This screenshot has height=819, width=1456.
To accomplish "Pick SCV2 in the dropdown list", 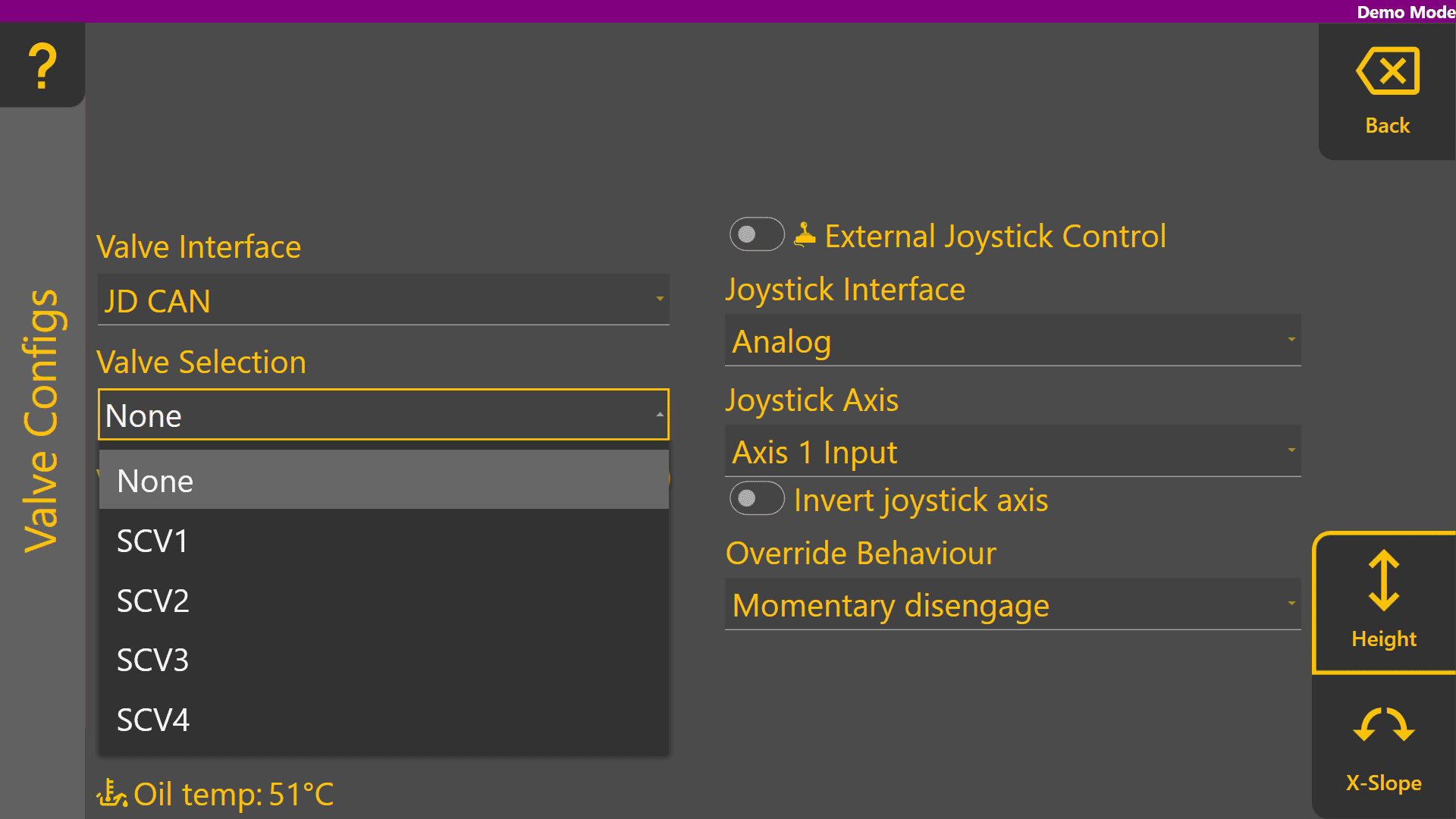I will pyautogui.click(x=383, y=601).
